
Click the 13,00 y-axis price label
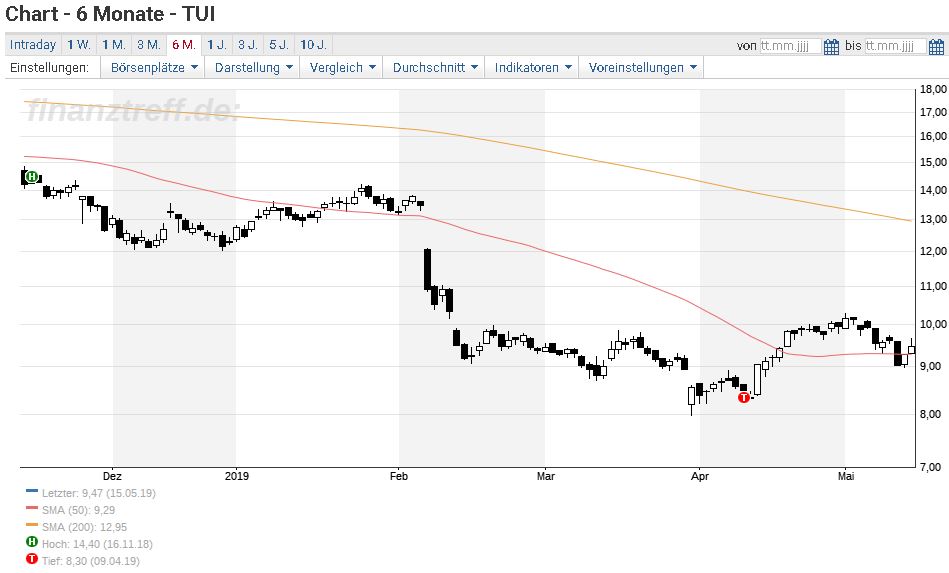933,220
